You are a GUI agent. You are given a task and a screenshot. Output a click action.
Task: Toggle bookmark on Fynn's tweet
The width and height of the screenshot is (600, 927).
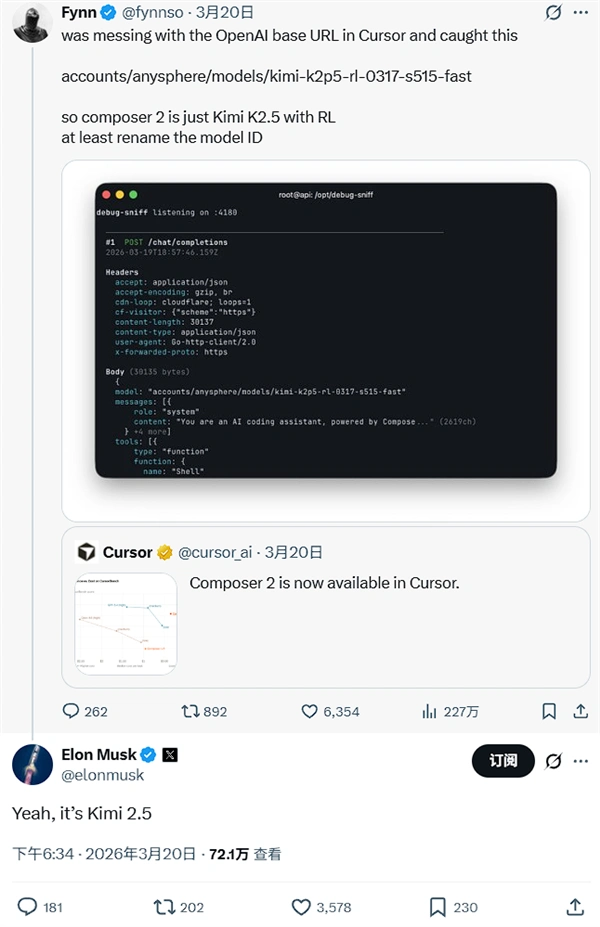click(x=549, y=711)
